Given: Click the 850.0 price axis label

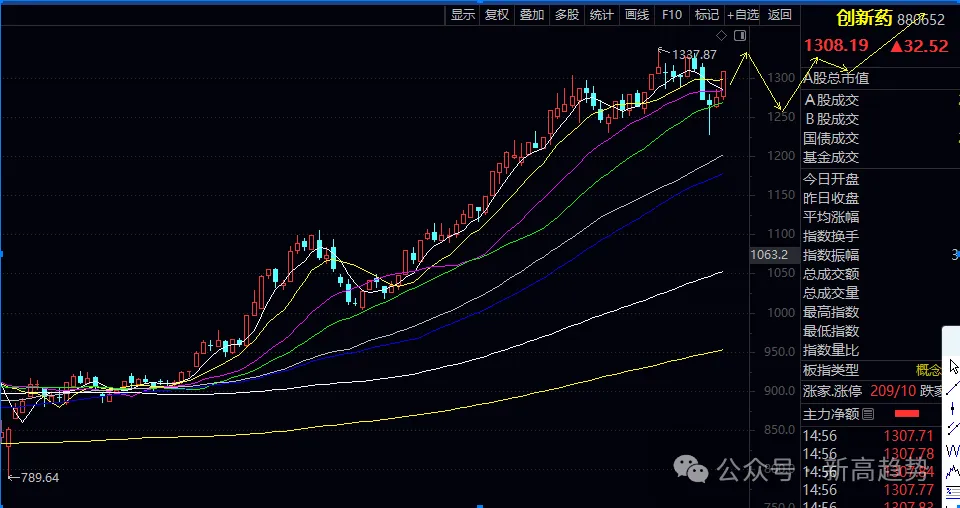Looking at the screenshot, I should pyautogui.click(x=778, y=430).
